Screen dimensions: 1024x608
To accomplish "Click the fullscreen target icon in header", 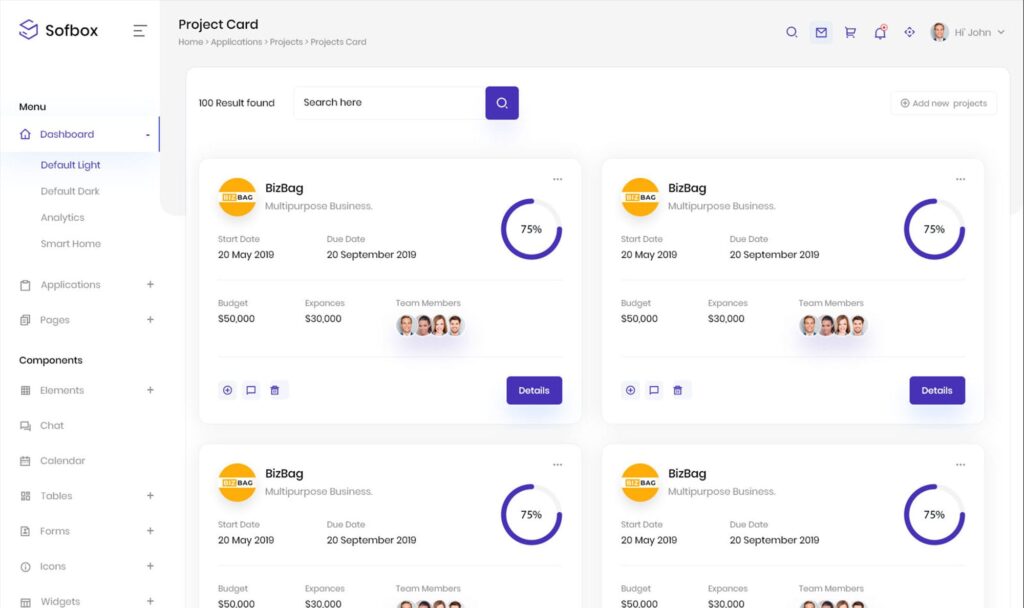I will pos(909,32).
